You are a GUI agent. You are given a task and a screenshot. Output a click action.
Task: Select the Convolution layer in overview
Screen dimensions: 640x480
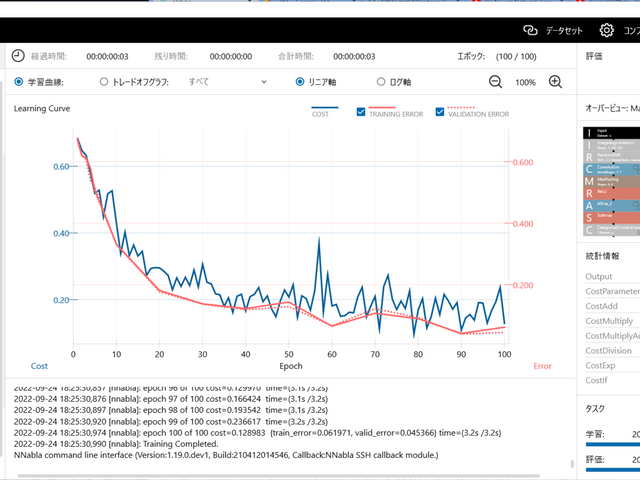click(x=611, y=169)
